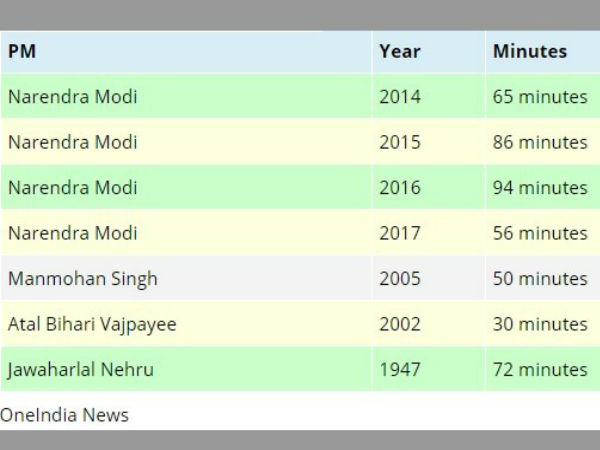
Task: Click the 94 minutes cell
Action: click(x=540, y=188)
